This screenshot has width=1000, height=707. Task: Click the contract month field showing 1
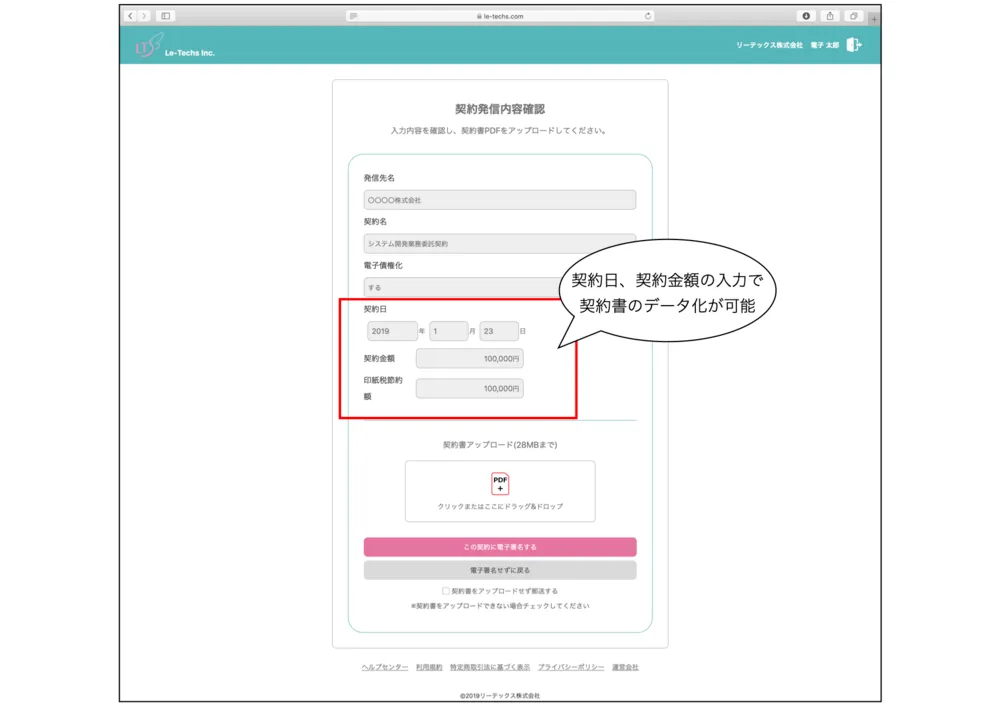pos(448,331)
